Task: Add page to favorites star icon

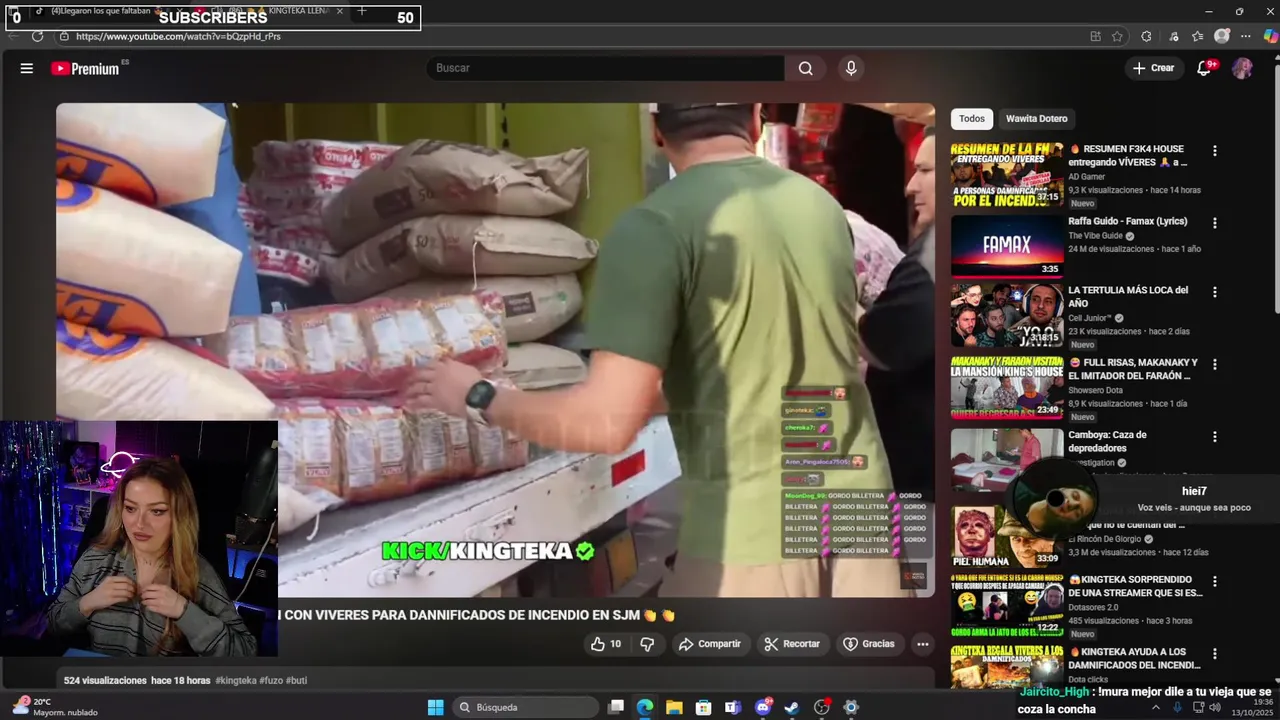Action: click(1117, 36)
